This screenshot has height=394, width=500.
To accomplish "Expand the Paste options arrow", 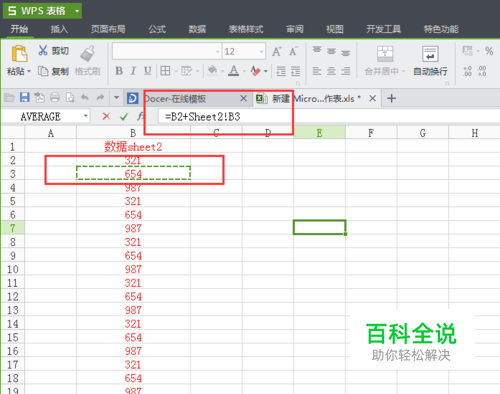I will tap(29, 71).
